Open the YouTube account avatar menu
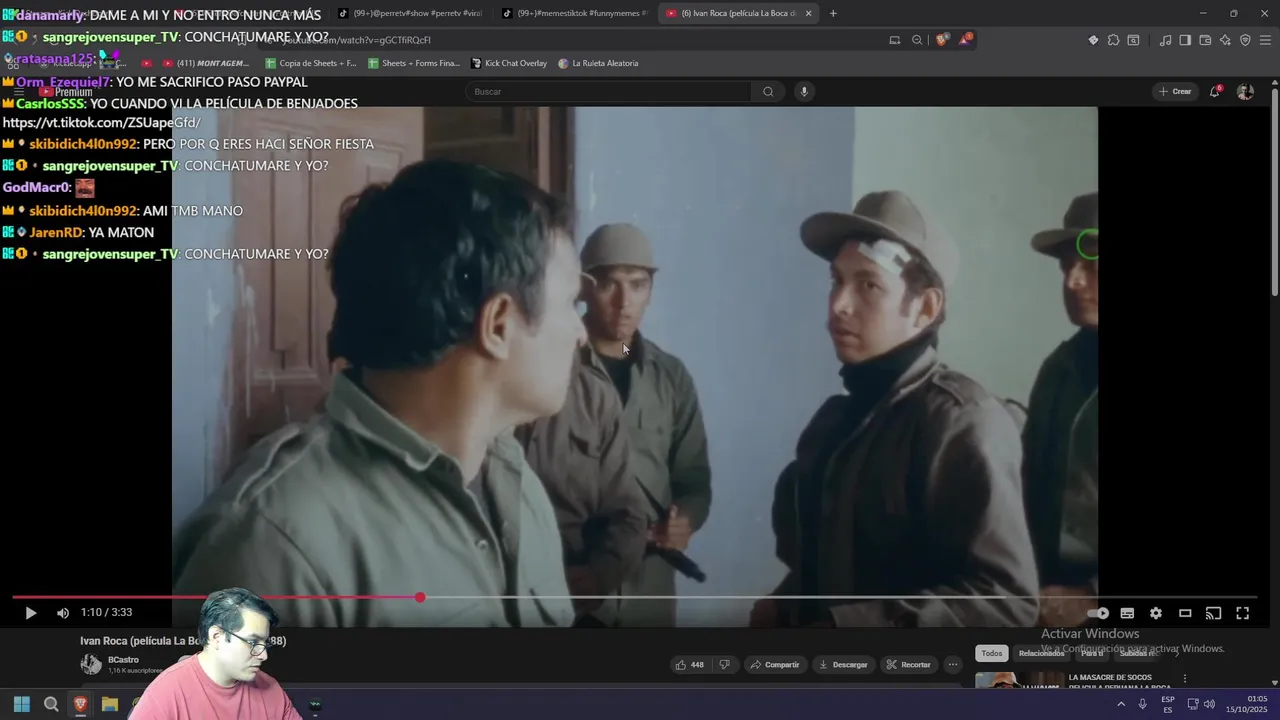1280x720 pixels. (1245, 92)
